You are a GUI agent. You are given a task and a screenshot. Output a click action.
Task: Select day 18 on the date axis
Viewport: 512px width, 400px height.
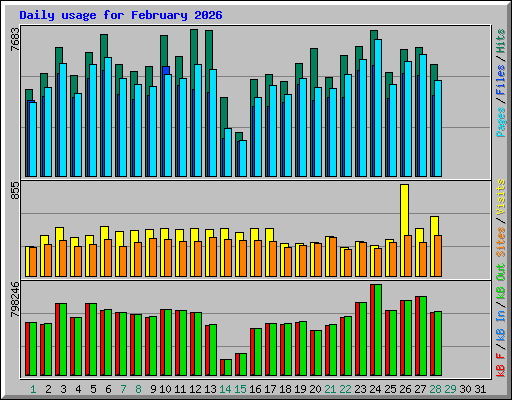(285, 389)
